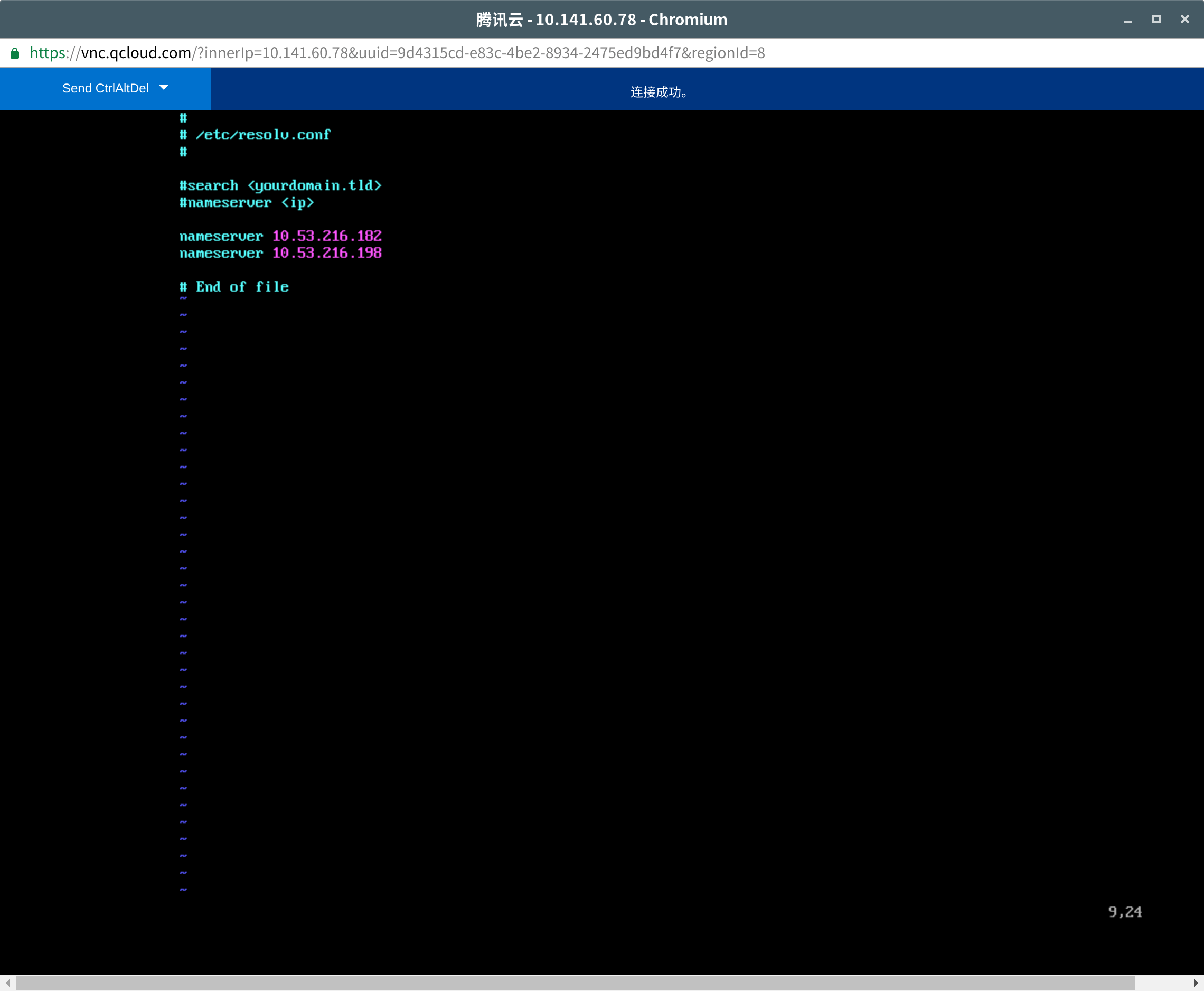1204x991 pixels.
Task: Click the window title bar text
Action: click(601, 20)
